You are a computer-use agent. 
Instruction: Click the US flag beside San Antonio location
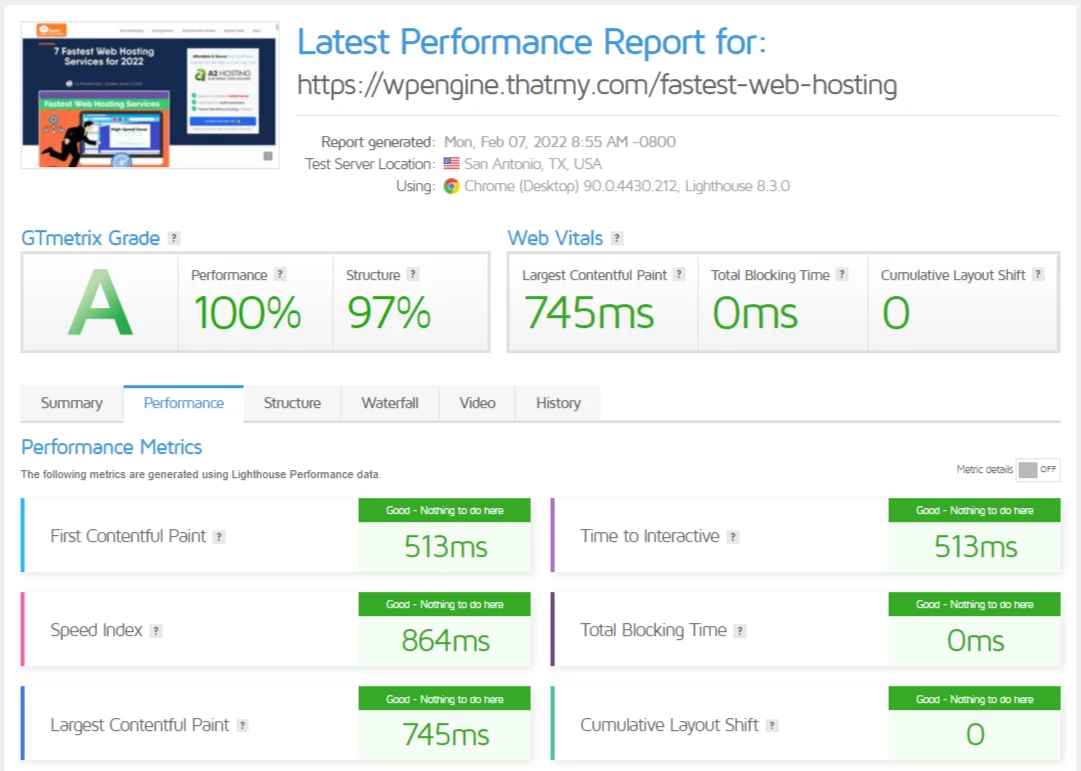(x=450, y=163)
